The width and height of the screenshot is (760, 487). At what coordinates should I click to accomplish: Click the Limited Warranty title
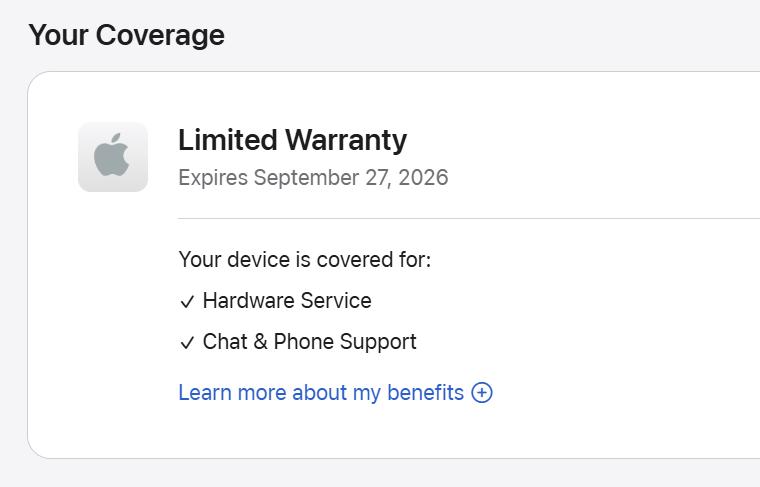point(292,140)
